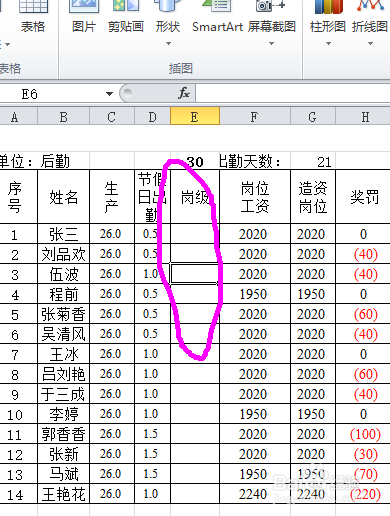Click the 1.5 holiday value for 郭香香
The image size is (390, 516).
tap(152, 434)
